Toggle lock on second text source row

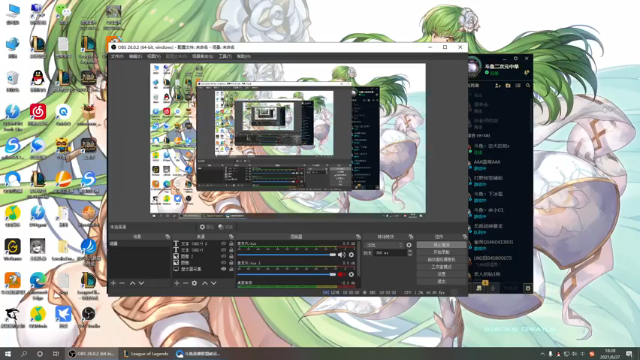point(231,250)
